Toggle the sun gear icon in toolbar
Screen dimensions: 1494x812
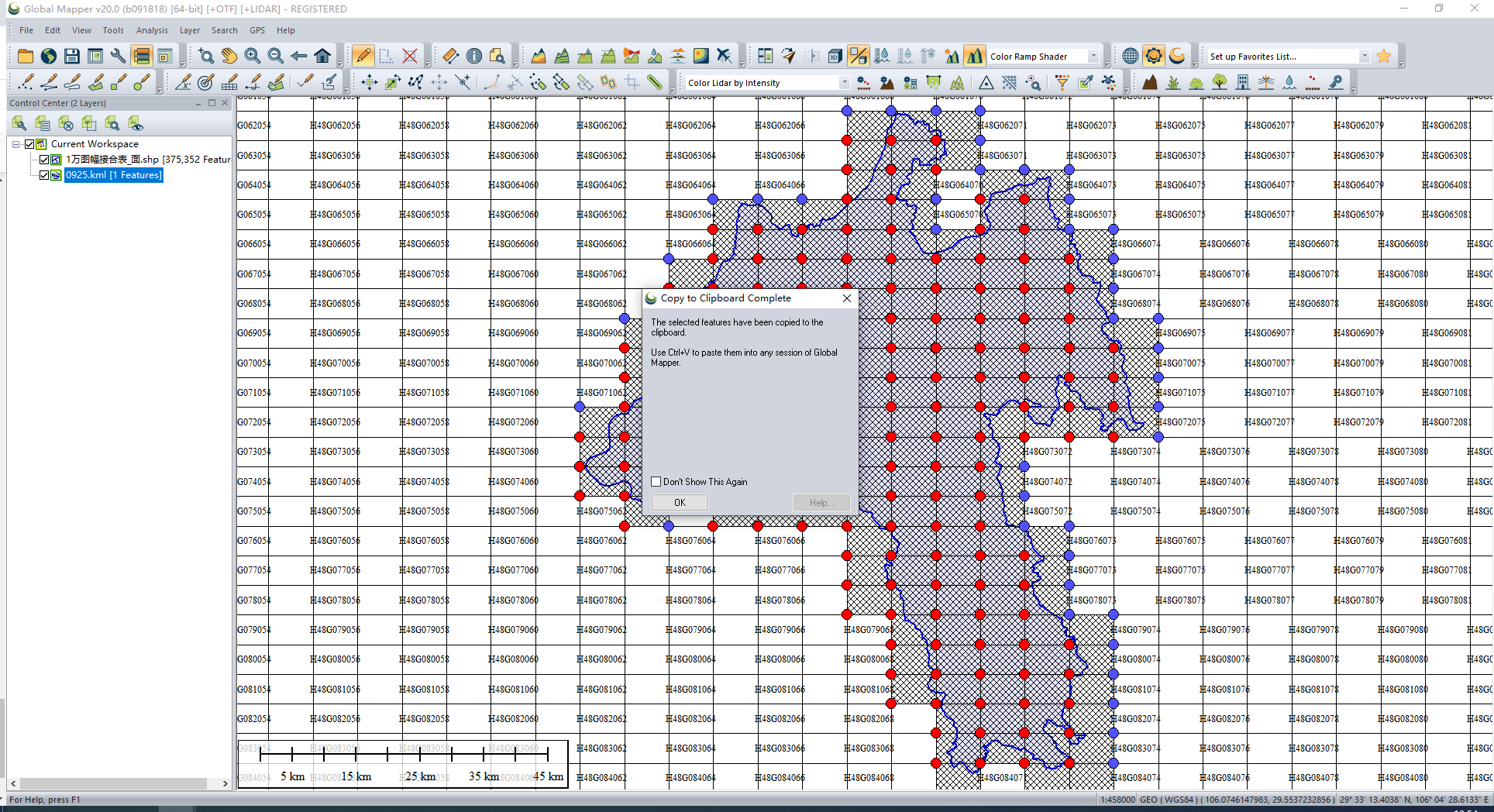[1154, 56]
